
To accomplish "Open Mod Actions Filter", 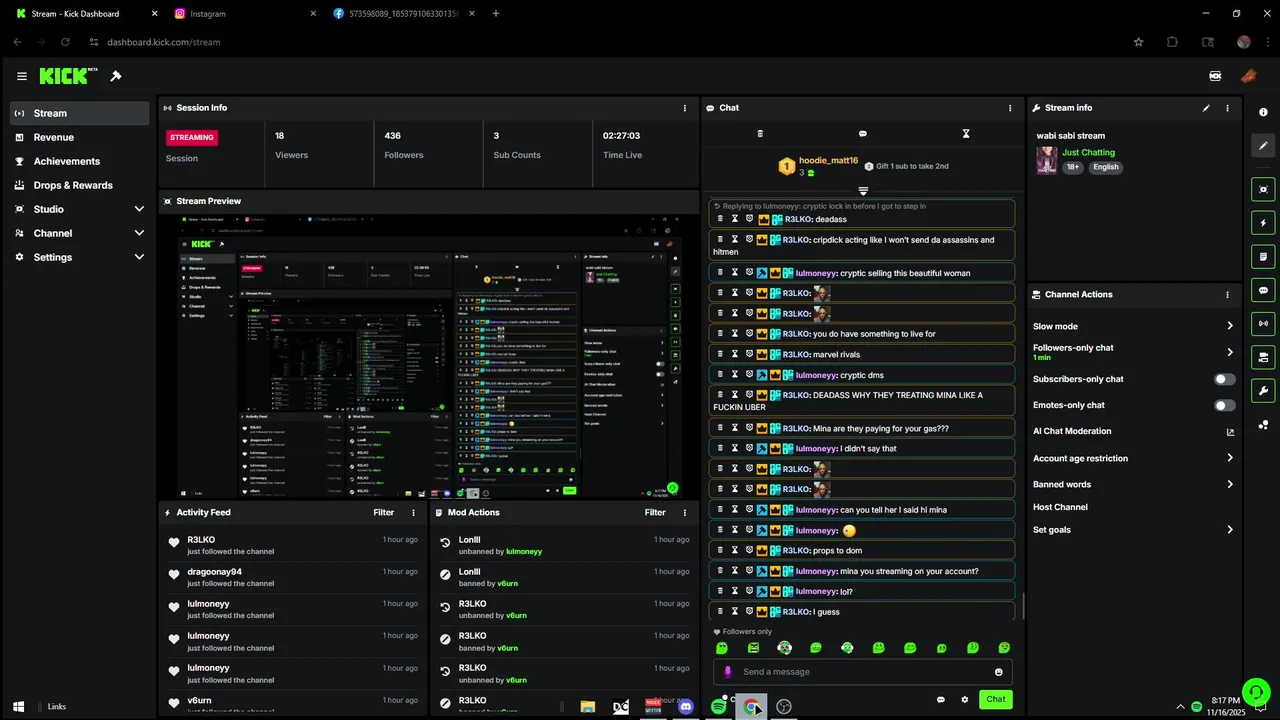I will 655,512.
